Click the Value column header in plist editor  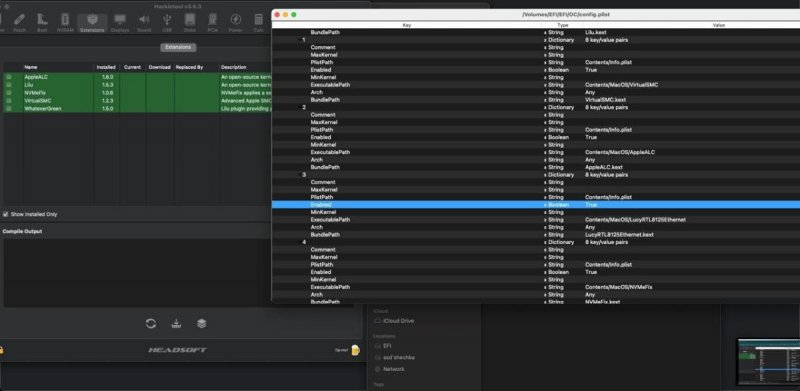coord(718,25)
